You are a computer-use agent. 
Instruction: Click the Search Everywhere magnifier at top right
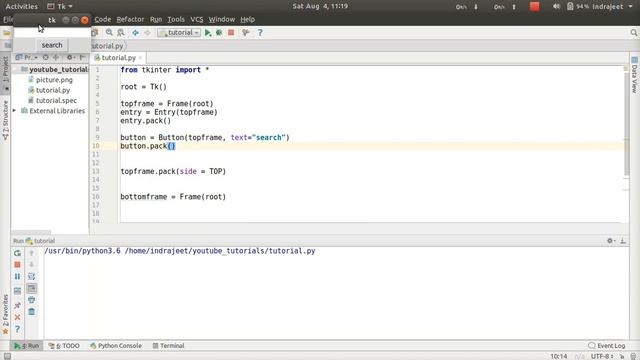click(633, 33)
